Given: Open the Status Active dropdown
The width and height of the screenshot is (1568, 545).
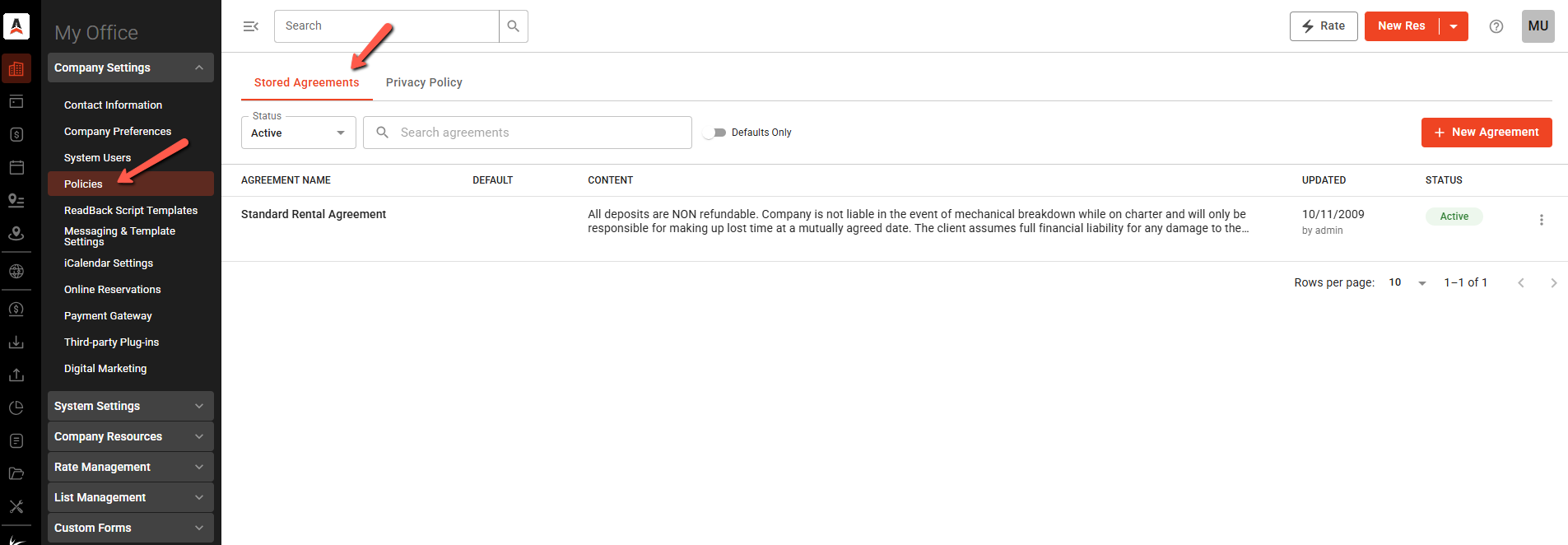Looking at the screenshot, I should [299, 133].
